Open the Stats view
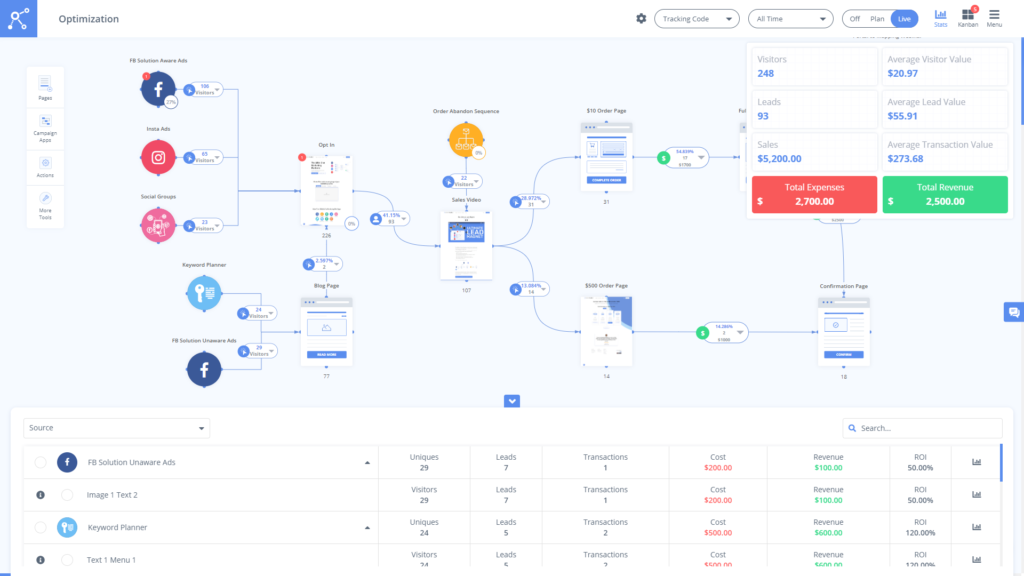 tap(940, 17)
